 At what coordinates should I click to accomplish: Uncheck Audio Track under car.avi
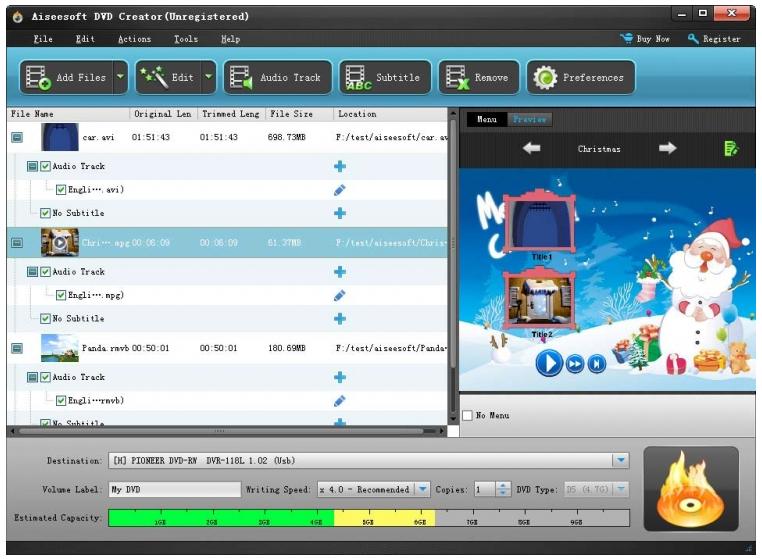[x=45, y=166]
